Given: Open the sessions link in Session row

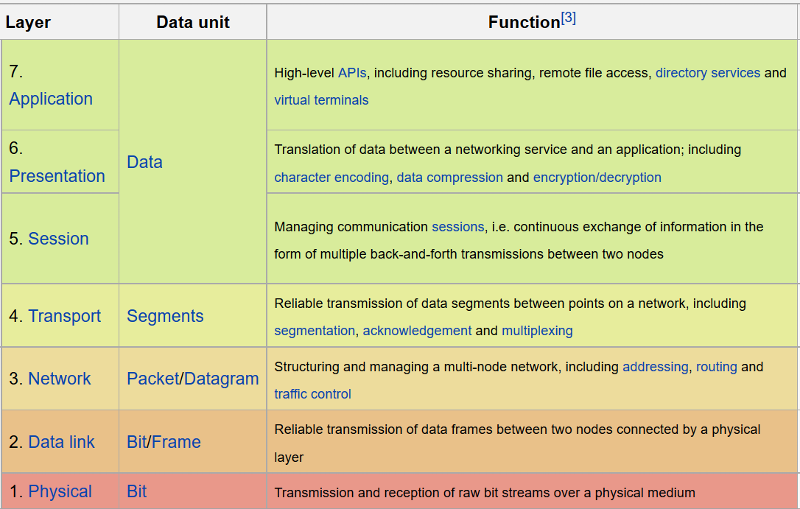Looking at the screenshot, I should pos(458,226).
